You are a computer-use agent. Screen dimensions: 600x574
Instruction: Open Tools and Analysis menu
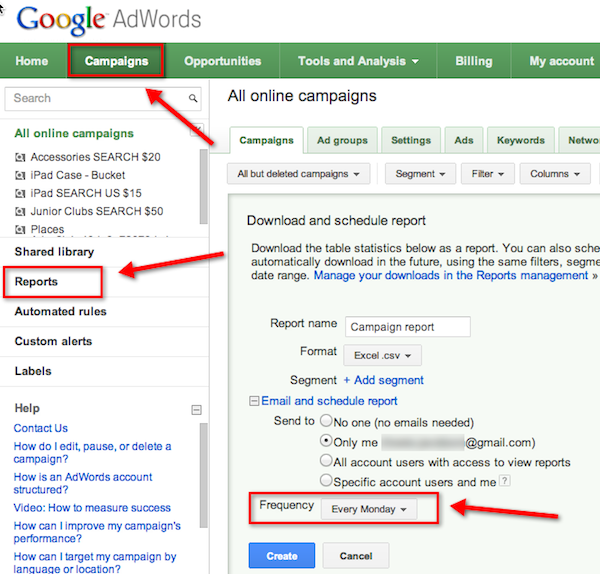[x=358, y=61]
